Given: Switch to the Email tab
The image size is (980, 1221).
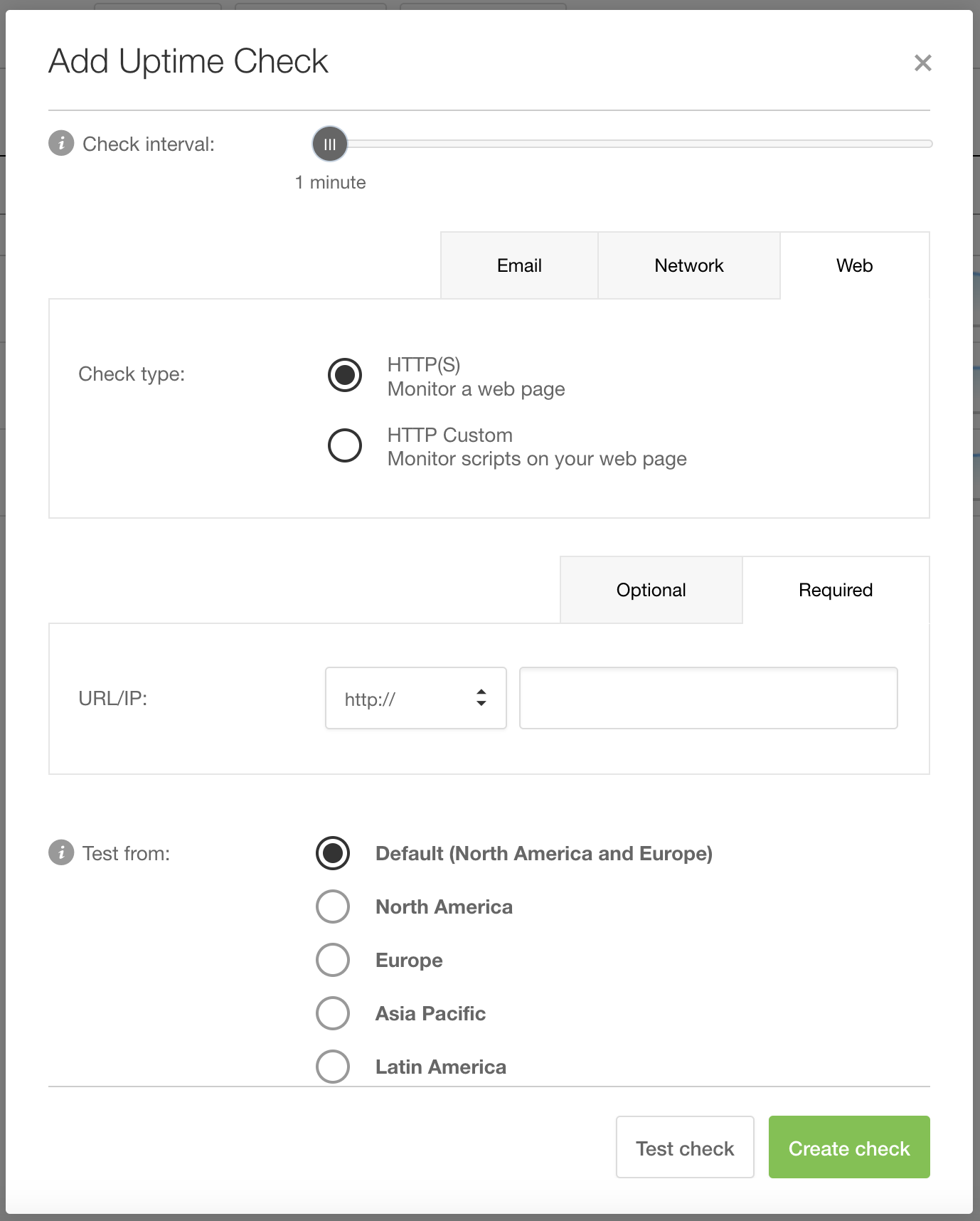Looking at the screenshot, I should (519, 265).
